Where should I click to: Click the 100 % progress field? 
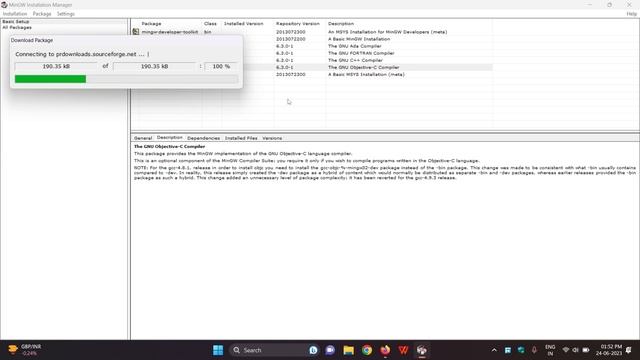click(x=221, y=66)
